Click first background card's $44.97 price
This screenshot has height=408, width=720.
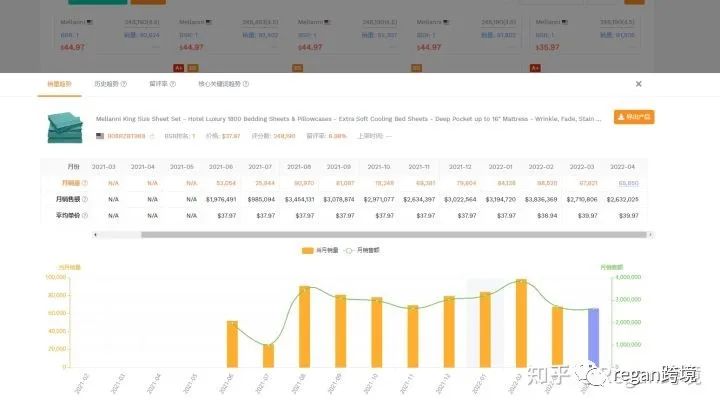tap(73, 47)
